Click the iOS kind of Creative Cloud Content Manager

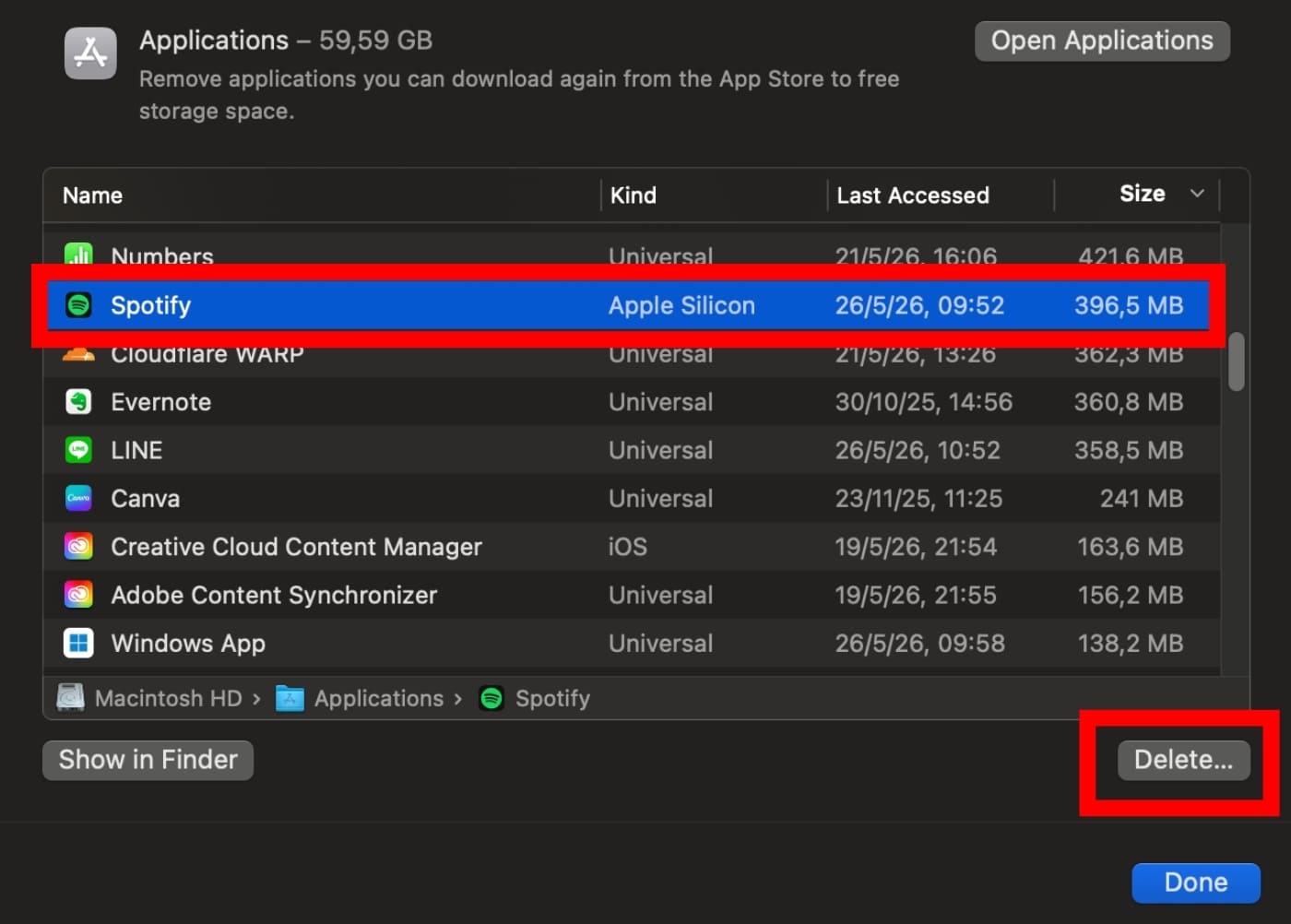pos(628,547)
